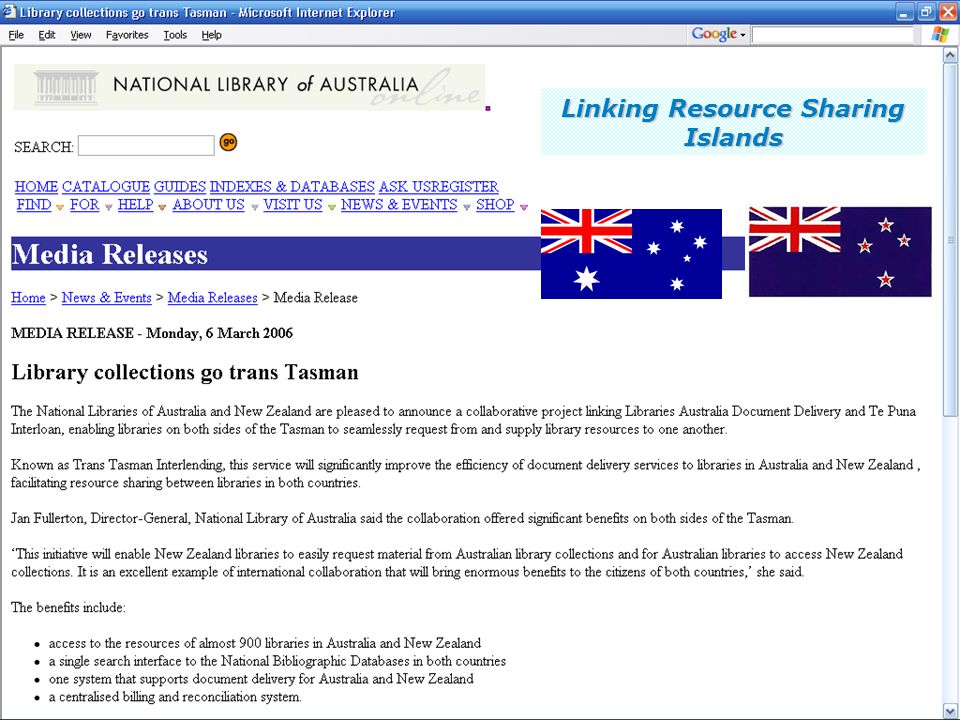Expand the NEWS & EVENTS dropdown arrow

467,208
